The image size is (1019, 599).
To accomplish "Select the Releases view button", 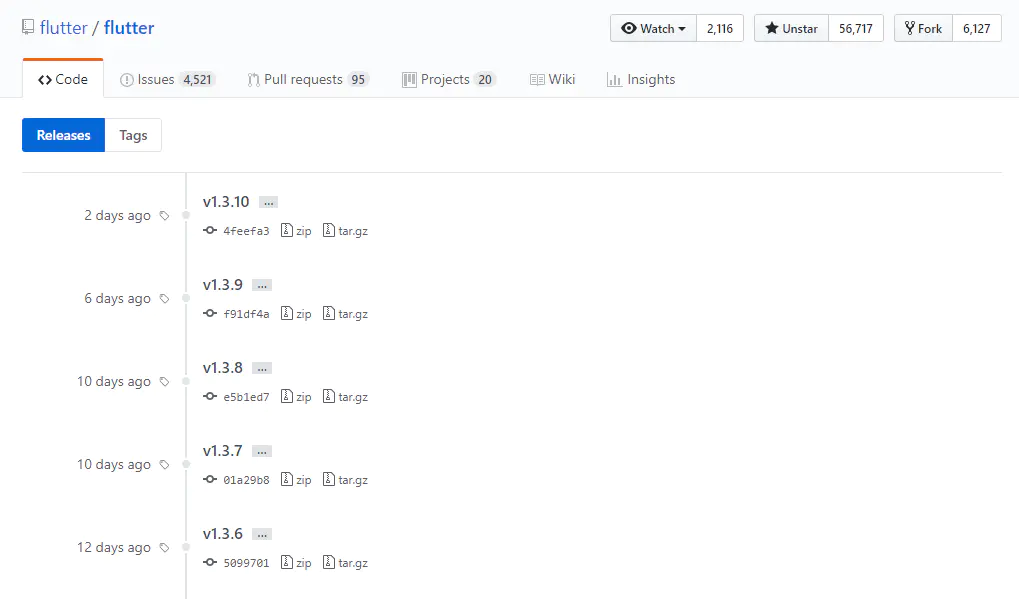I will click(x=63, y=135).
